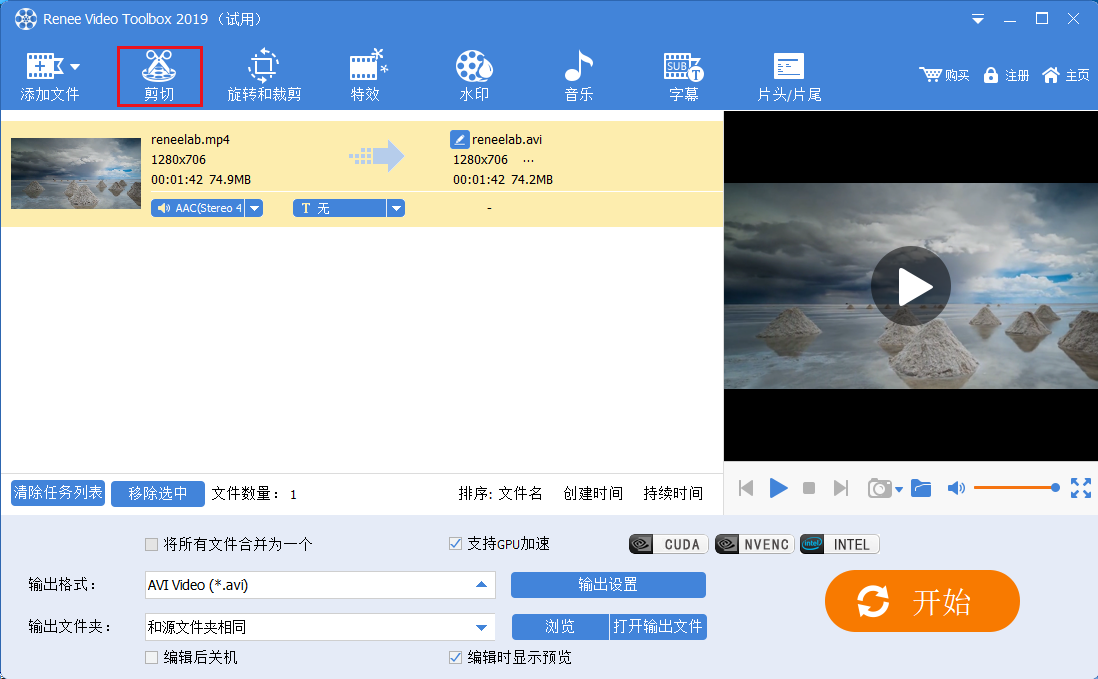Viewport: 1098px width, 679px height.
Task: Adjust the orange volume slider
Action: (1016, 487)
